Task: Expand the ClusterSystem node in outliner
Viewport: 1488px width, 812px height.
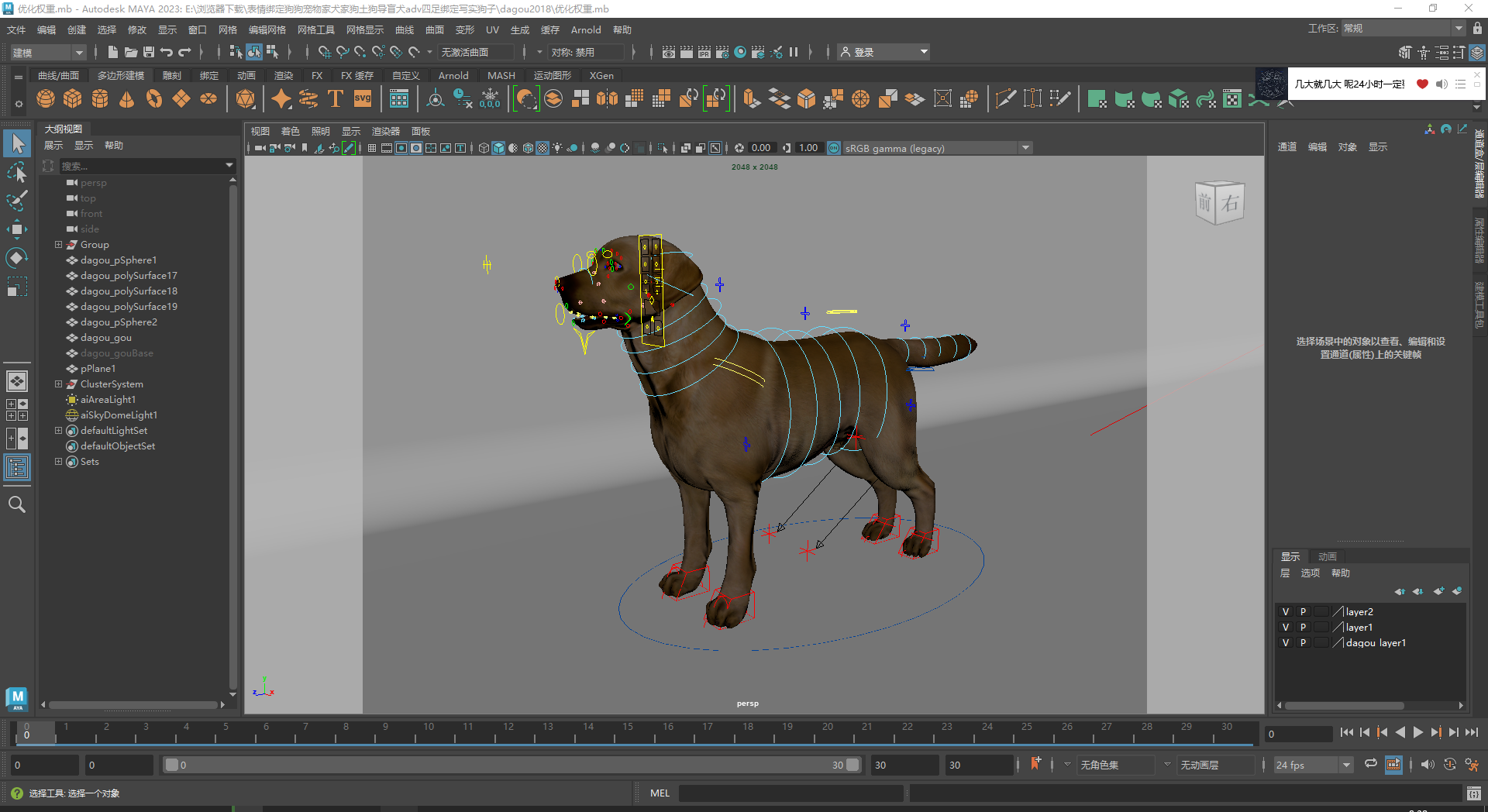Action: (x=58, y=384)
